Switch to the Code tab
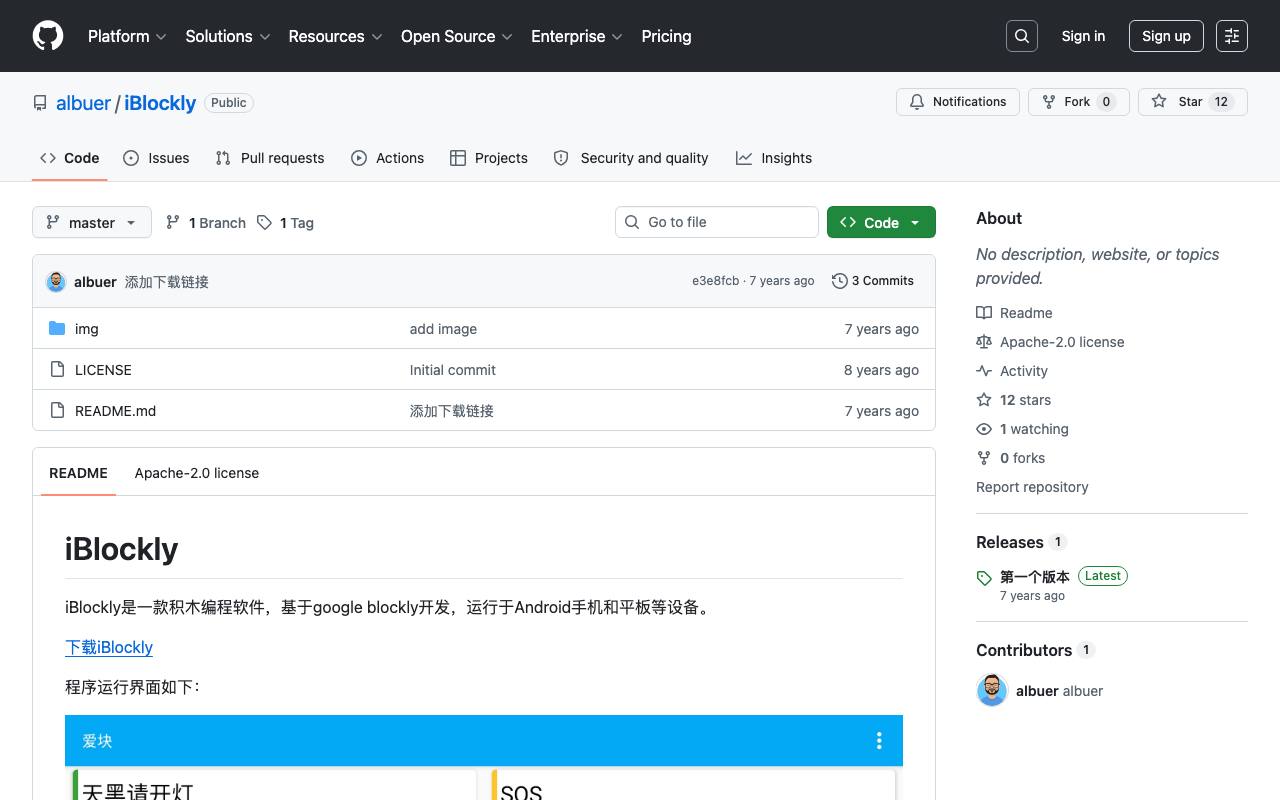The width and height of the screenshot is (1280, 800). pos(70,158)
